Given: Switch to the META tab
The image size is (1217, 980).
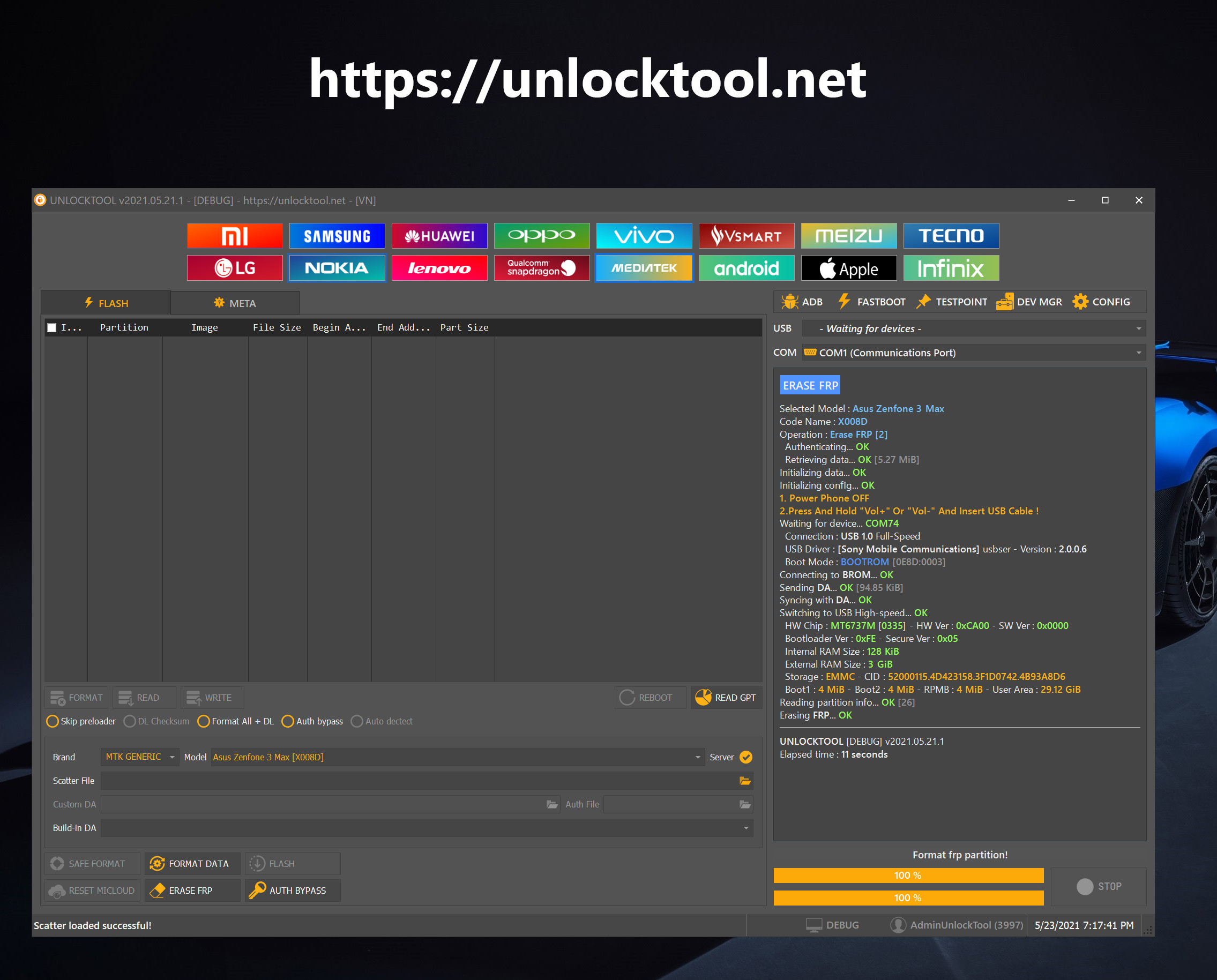Looking at the screenshot, I should coord(235,303).
